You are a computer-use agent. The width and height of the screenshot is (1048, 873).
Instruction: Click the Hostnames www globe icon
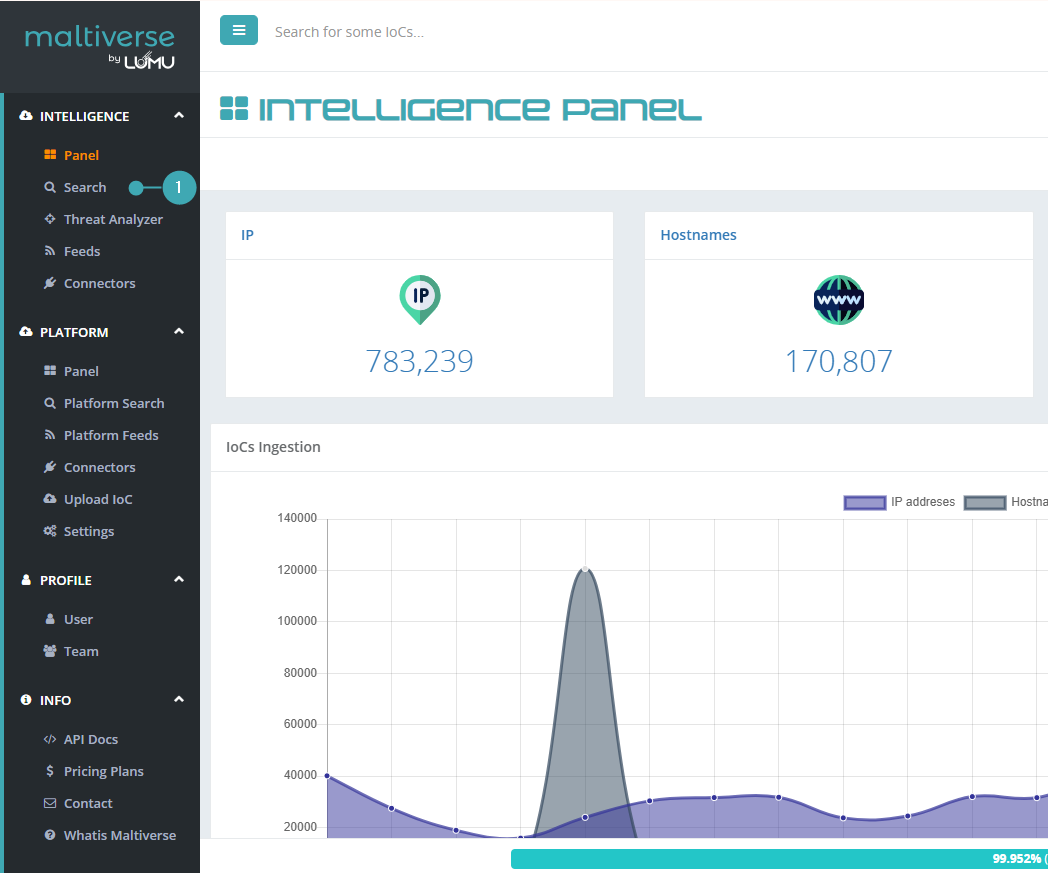(x=838, y=299)
